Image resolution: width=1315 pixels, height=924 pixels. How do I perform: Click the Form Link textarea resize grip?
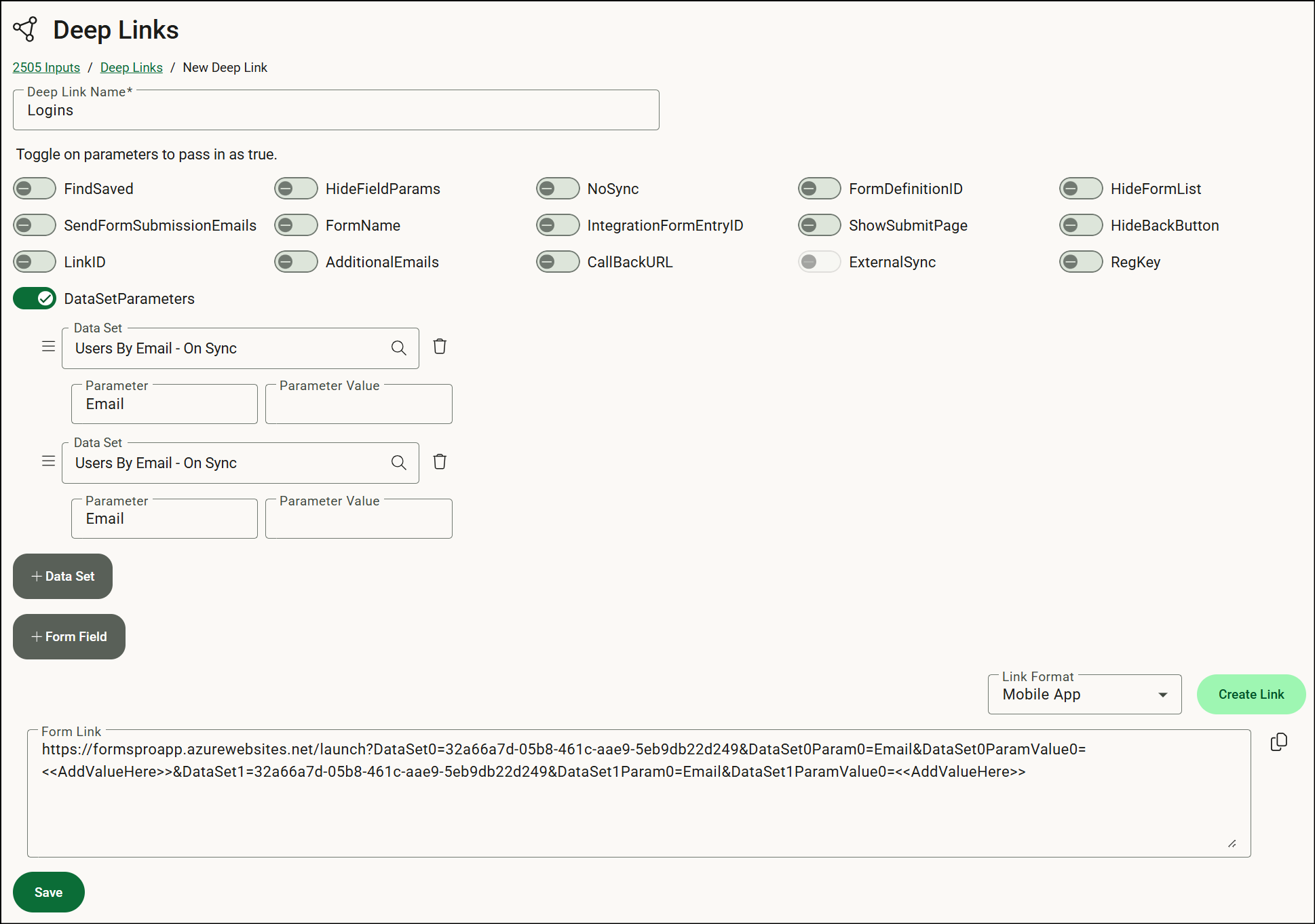[x=1232, y=843]
